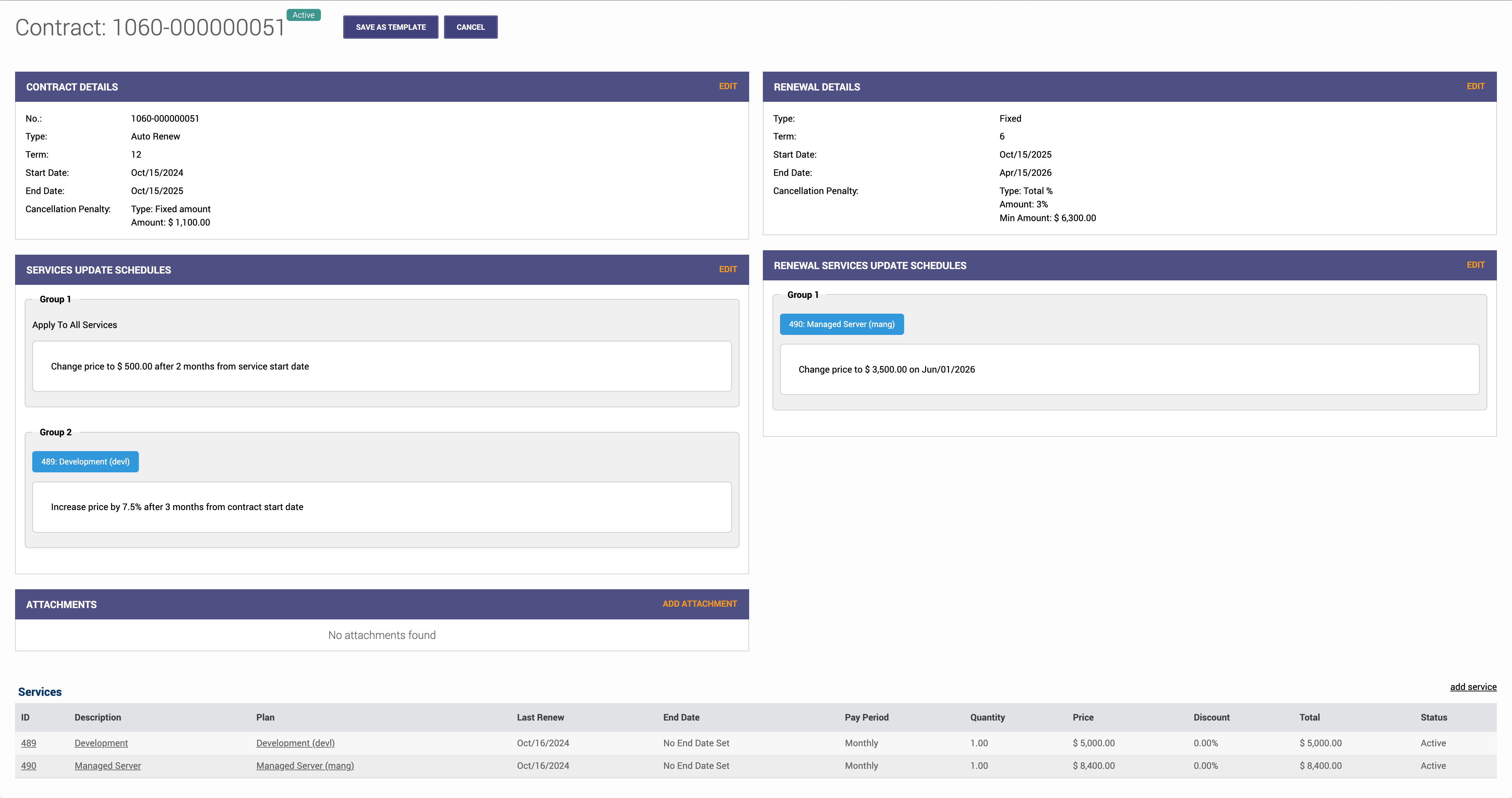Select the 489: Development (devl) tag
Viewport: 1512px width, 798px height.
[85, 462]
